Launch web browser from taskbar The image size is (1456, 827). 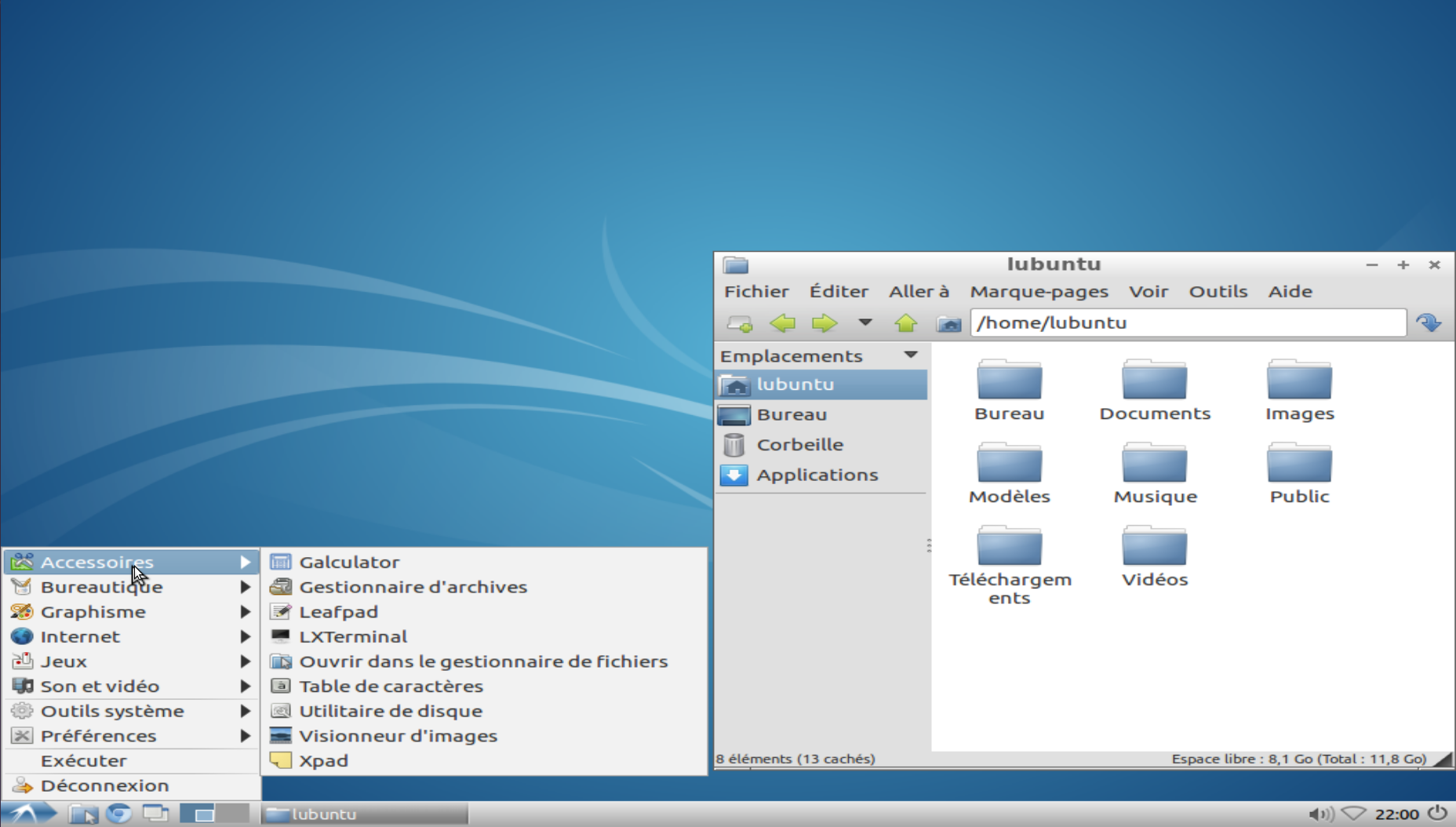tap(119, 814)
